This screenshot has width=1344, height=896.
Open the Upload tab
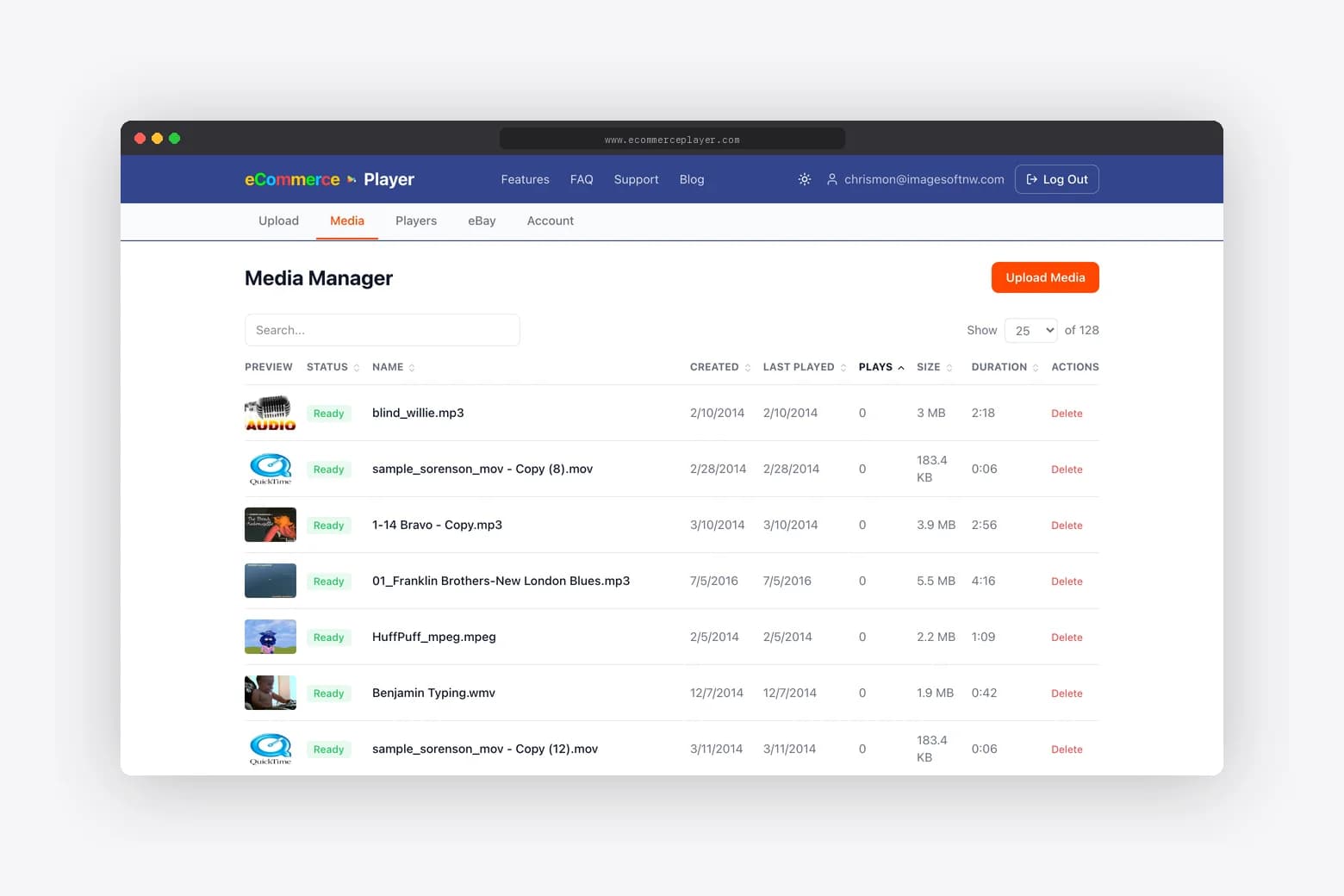click(278, 221)
